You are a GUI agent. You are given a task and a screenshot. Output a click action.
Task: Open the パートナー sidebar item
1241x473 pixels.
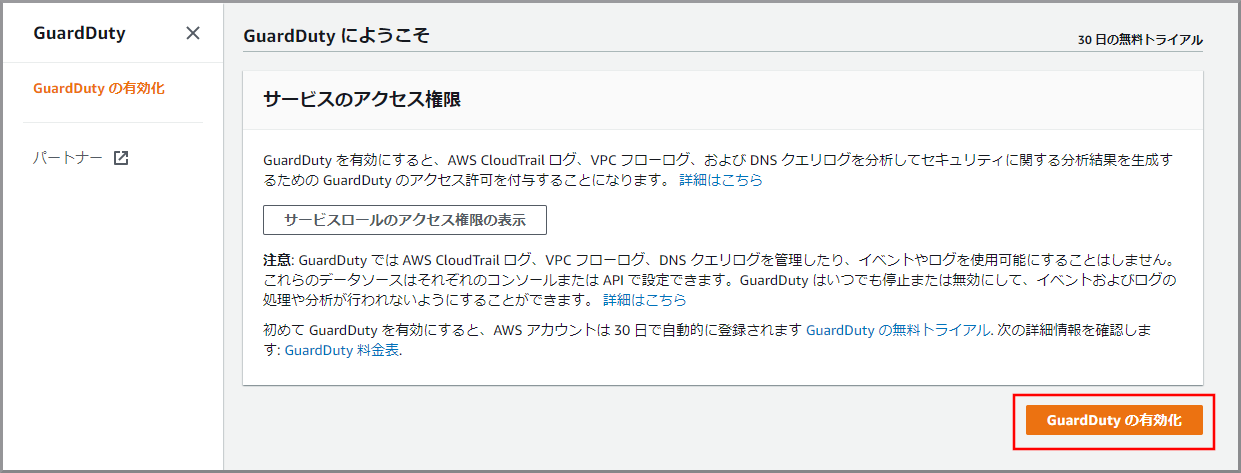pyautogui.click(x=68, y=158)
